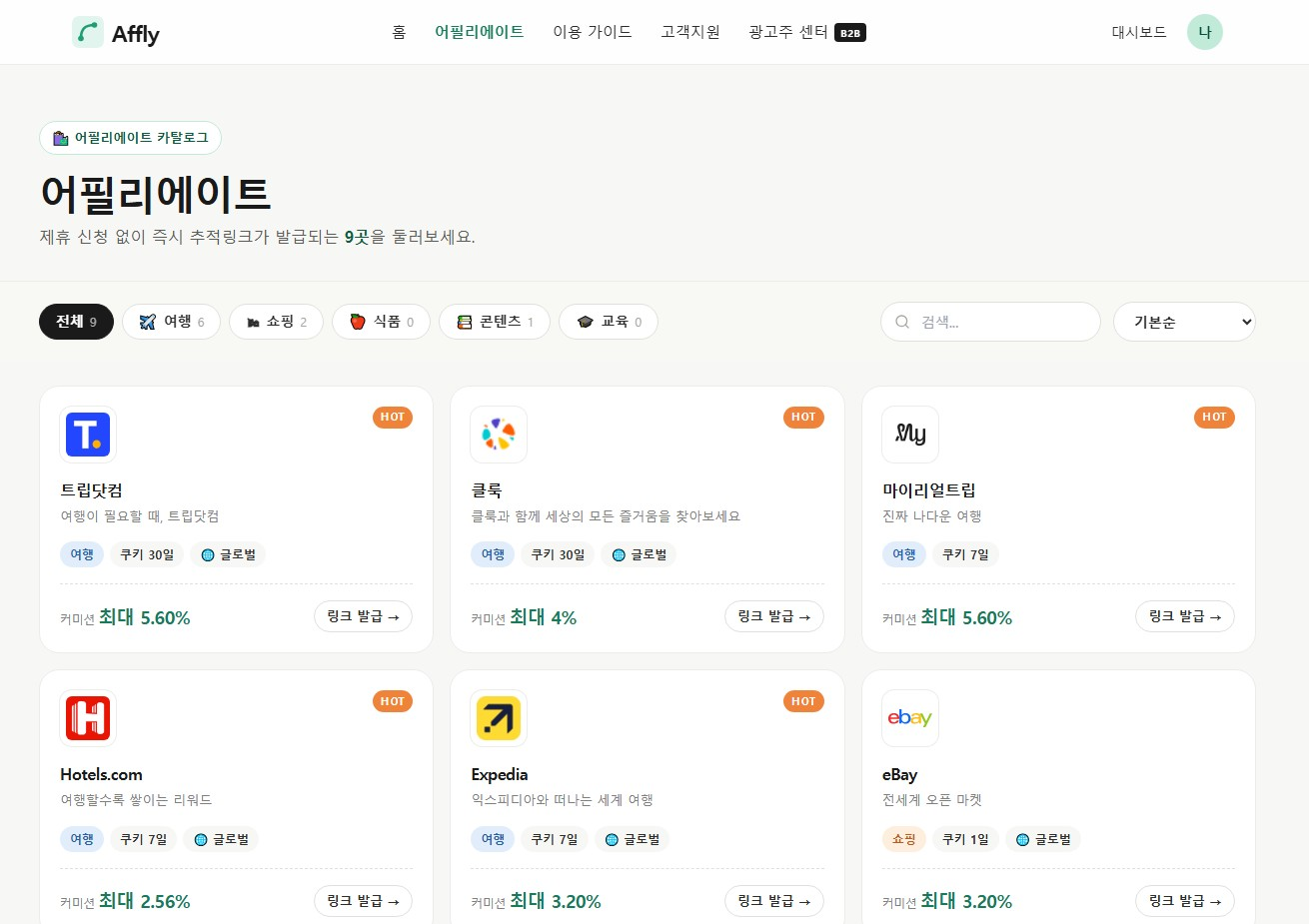Click the Affly brand name text
The height and width of the screenshot is (924, 1309).
(x=135, y=34)
